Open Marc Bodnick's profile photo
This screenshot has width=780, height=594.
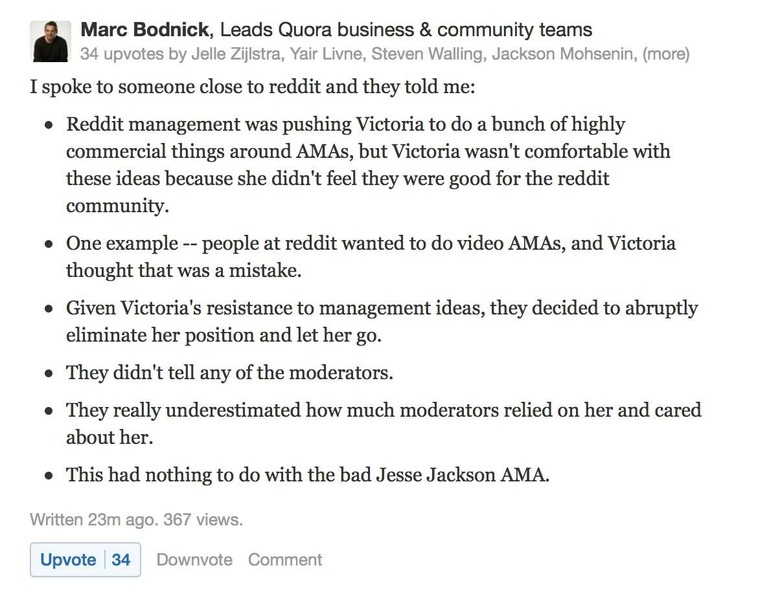[x=50, y=41]
